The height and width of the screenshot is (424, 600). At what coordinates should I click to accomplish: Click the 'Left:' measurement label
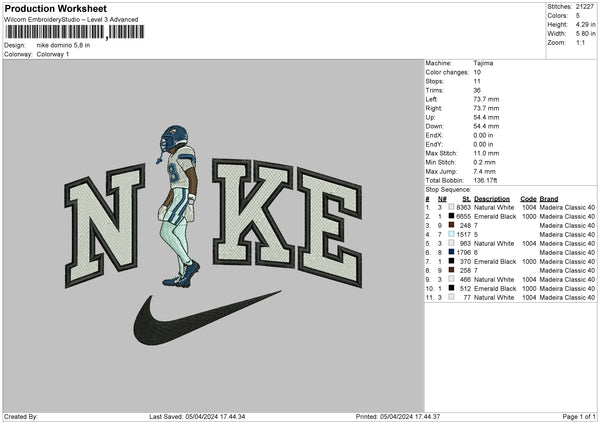(432, 99)
